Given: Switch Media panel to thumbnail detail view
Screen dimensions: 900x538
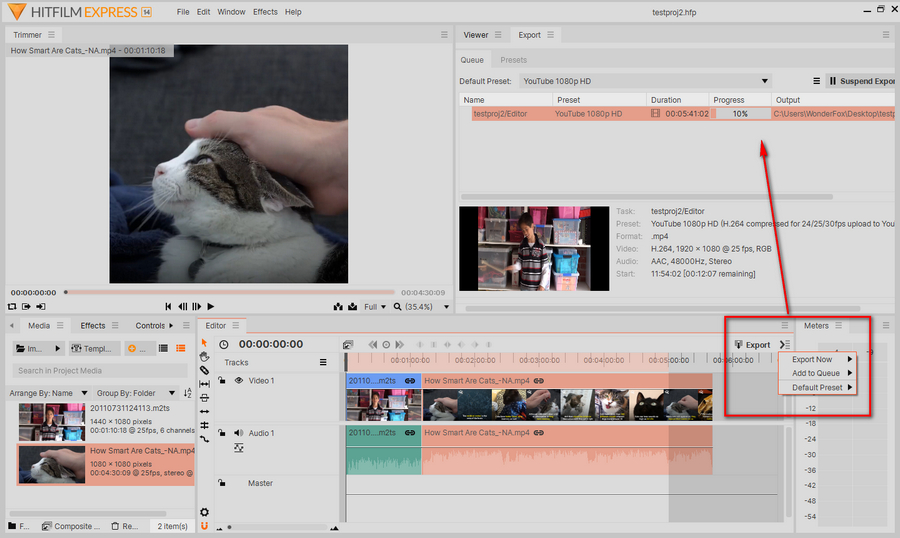Looking at the screenshot, I should pos(181,348).
